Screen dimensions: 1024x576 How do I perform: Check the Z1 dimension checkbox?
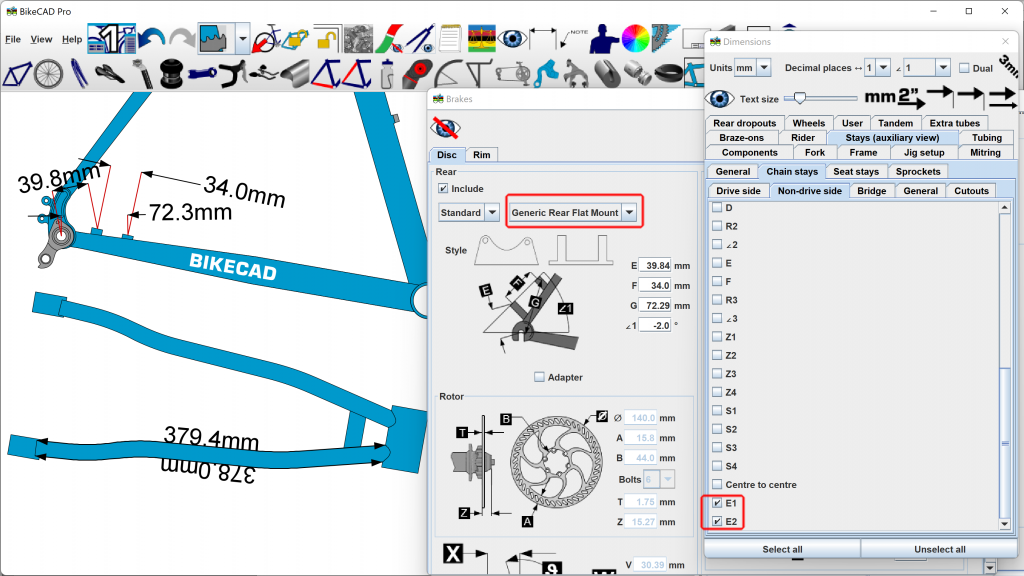point(717,337)
